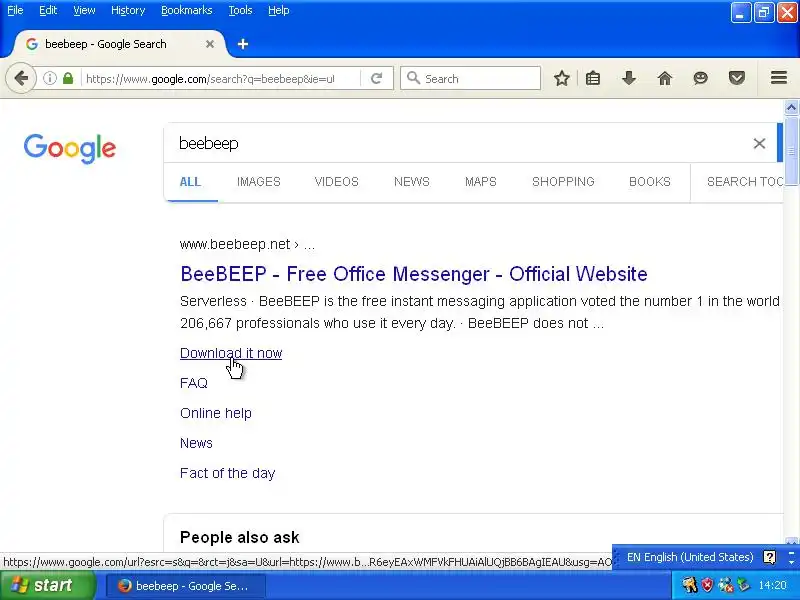Open the Tools menu

[240, 10]
